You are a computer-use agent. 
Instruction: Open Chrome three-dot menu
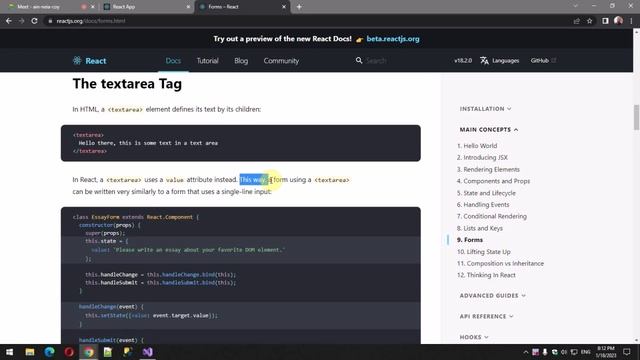[x=631, y=21]
